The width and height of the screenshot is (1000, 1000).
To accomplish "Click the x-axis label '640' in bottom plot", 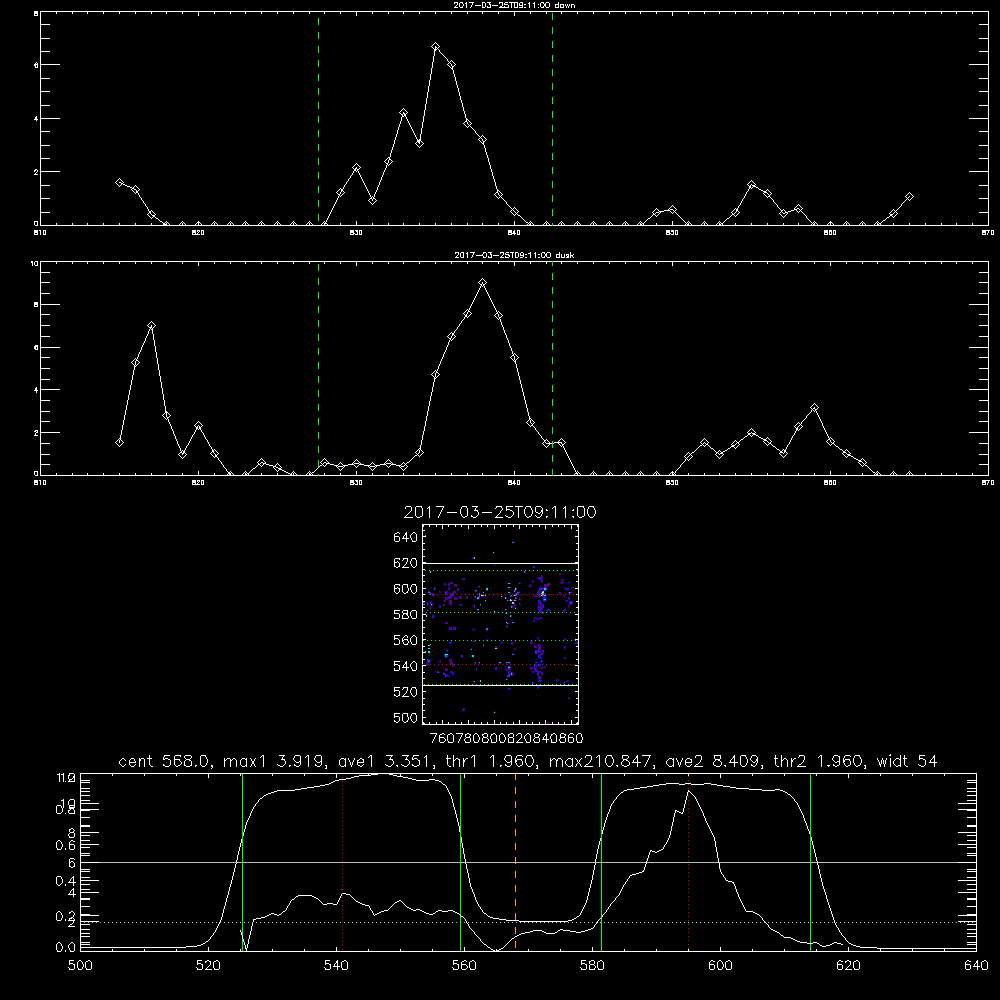I will click(x=976, y=966).
